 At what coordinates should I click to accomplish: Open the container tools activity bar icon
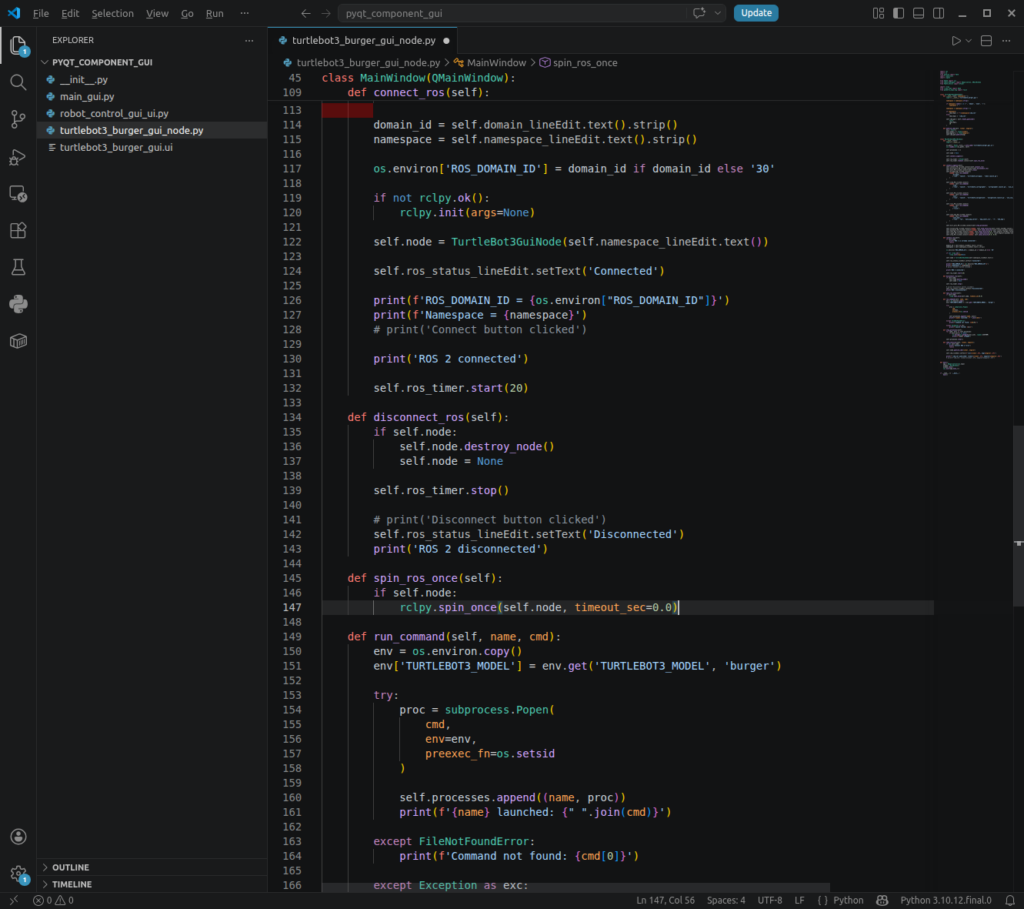18,341
